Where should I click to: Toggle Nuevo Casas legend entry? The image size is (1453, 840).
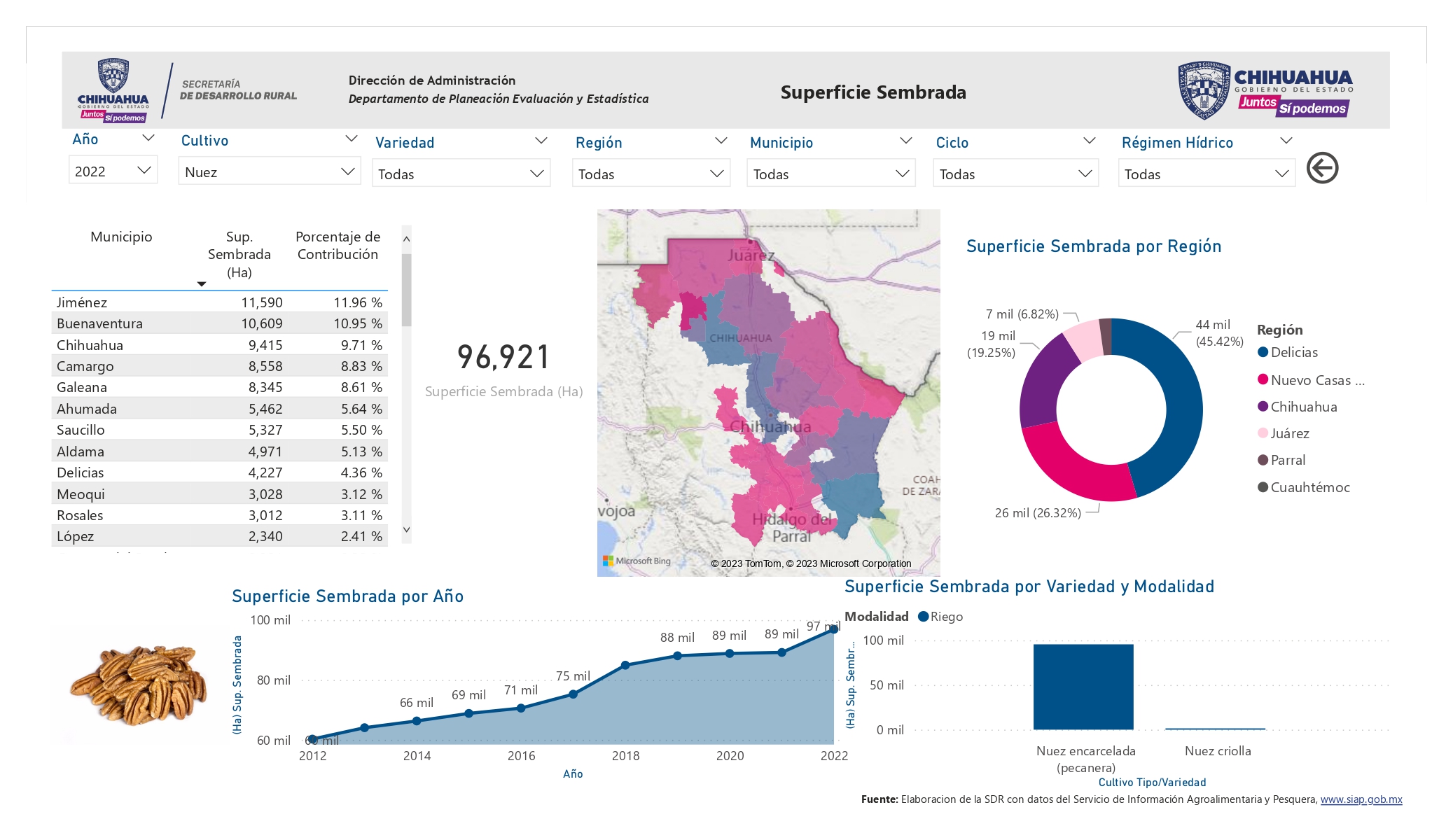1311,380
